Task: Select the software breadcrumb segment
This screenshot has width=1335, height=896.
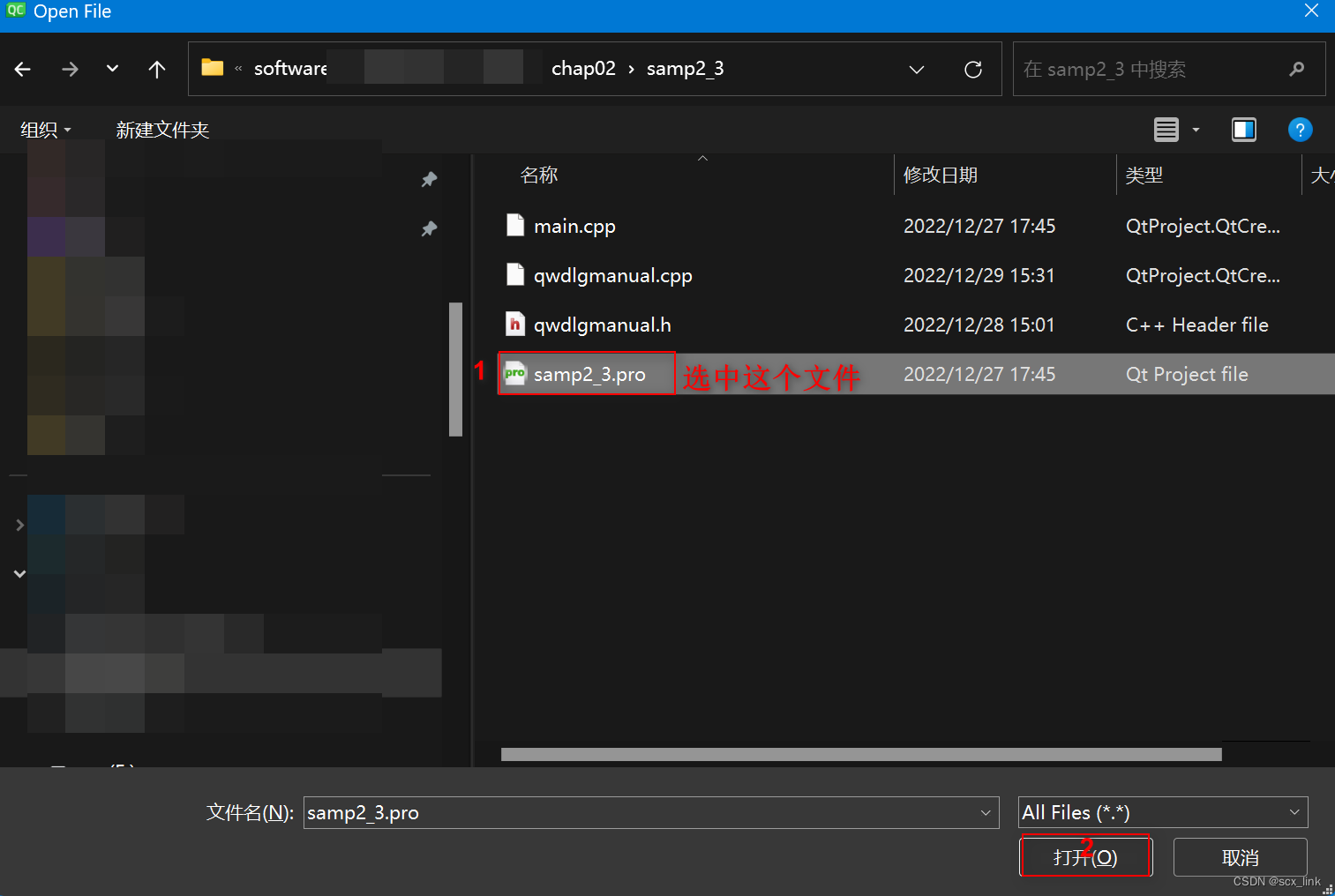Action: 290,69
